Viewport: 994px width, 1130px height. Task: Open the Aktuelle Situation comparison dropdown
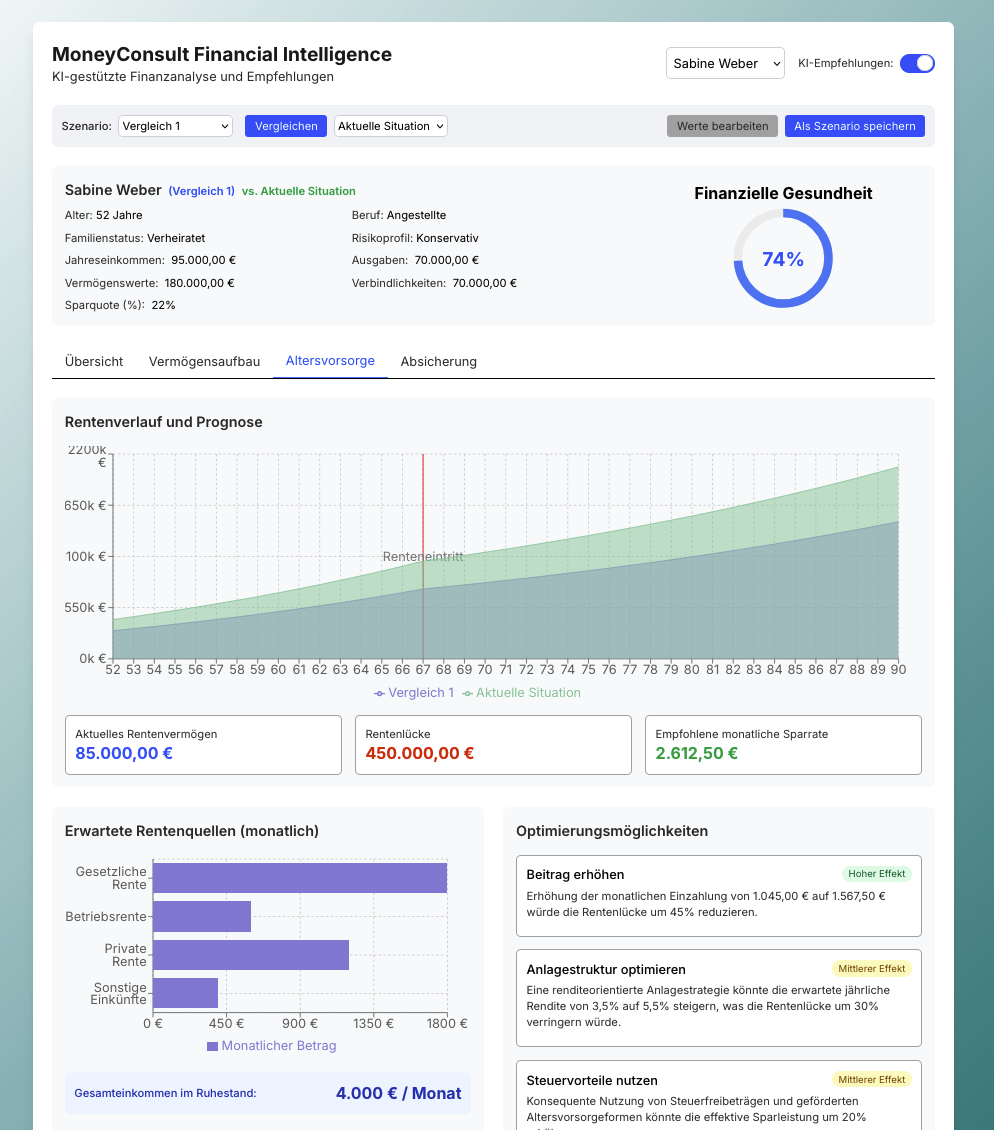[391, 126]
